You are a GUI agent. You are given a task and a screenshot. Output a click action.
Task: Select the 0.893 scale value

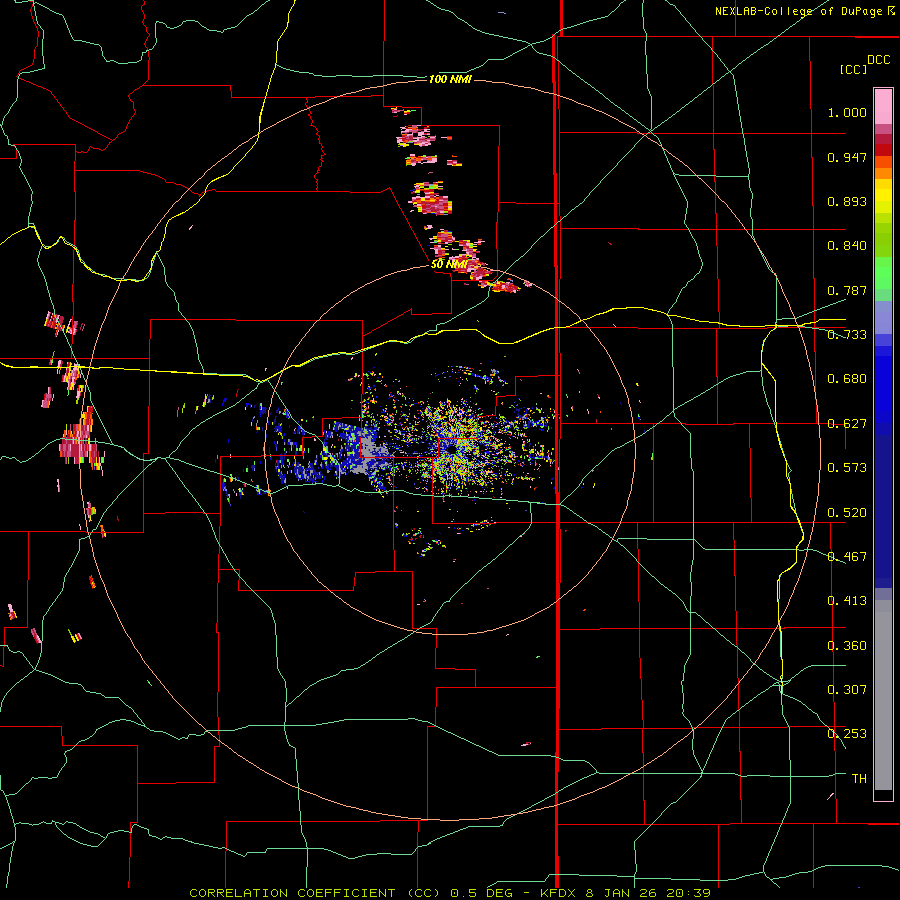point(847,201)
